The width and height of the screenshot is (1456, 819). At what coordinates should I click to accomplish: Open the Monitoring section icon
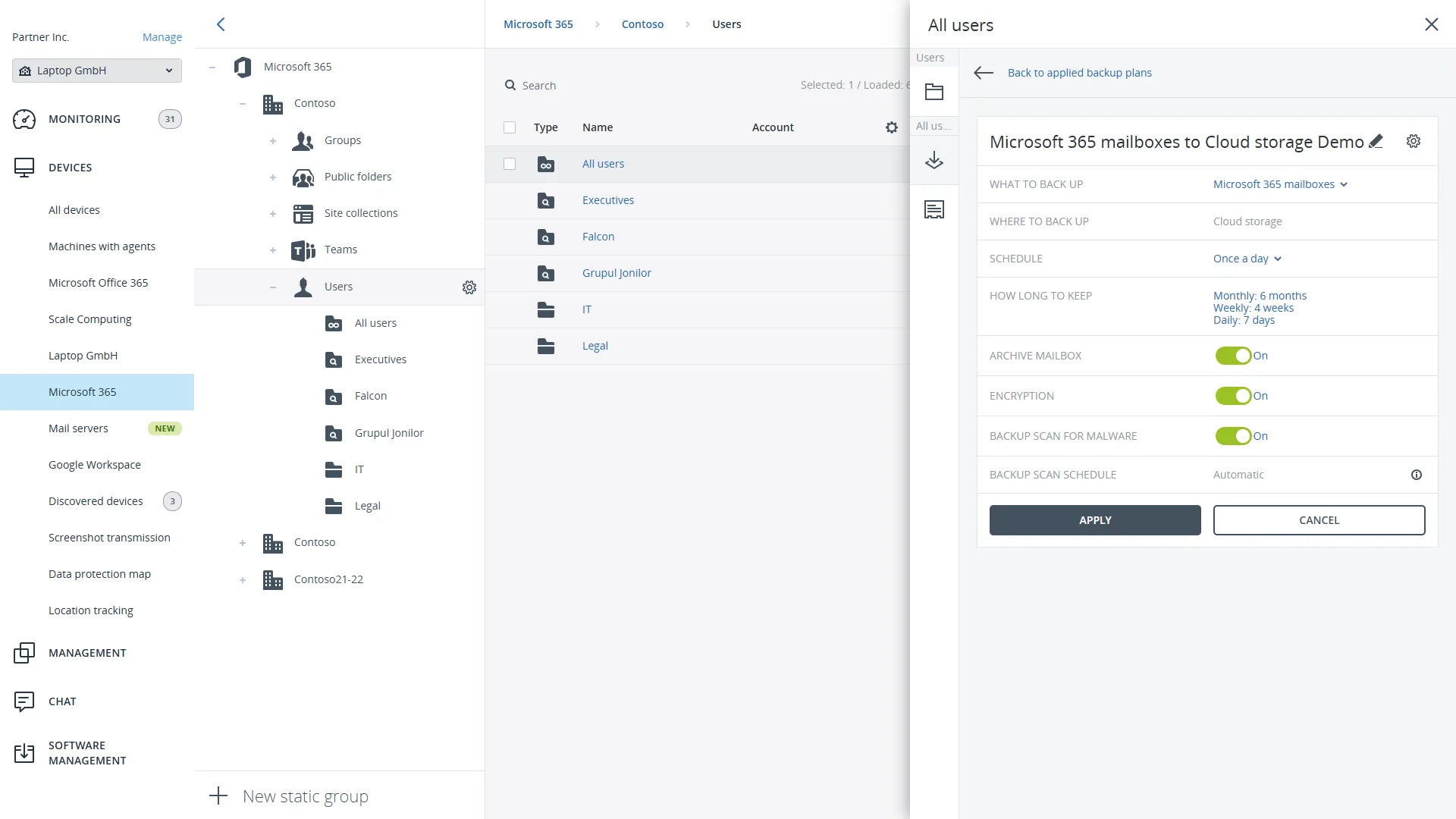pyautogui.click(x=25, y=119)
